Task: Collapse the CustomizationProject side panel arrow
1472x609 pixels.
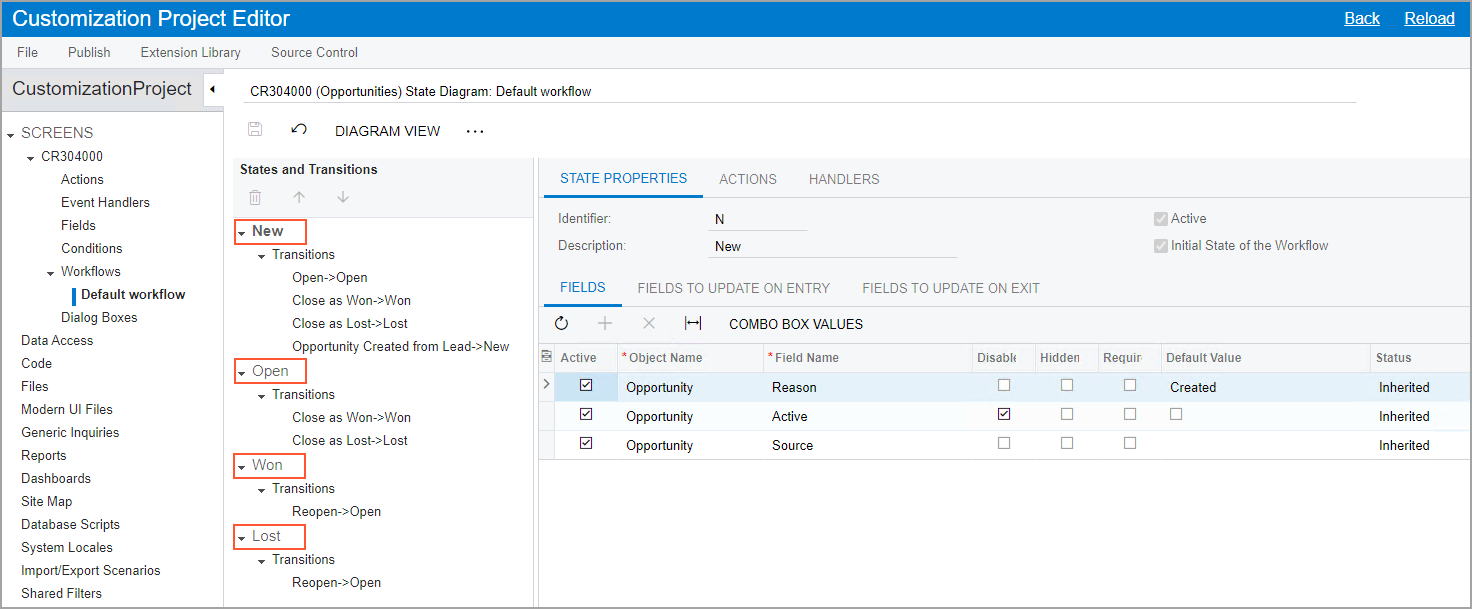Action: (212, 89)
